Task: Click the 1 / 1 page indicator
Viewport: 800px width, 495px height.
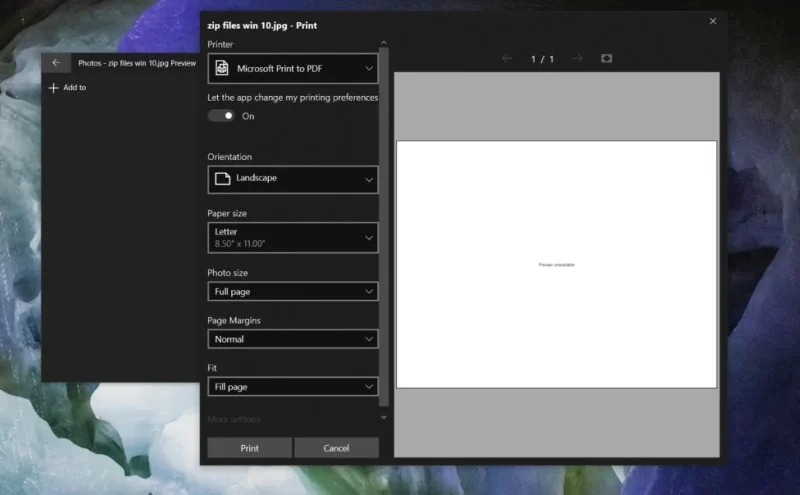Action: point(542,59)
